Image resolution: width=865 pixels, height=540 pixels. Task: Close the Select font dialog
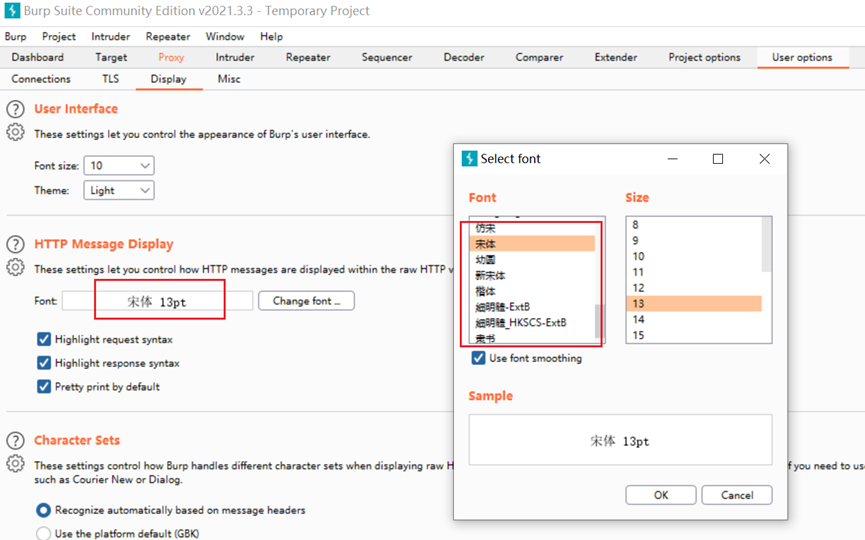click(764, 159)
